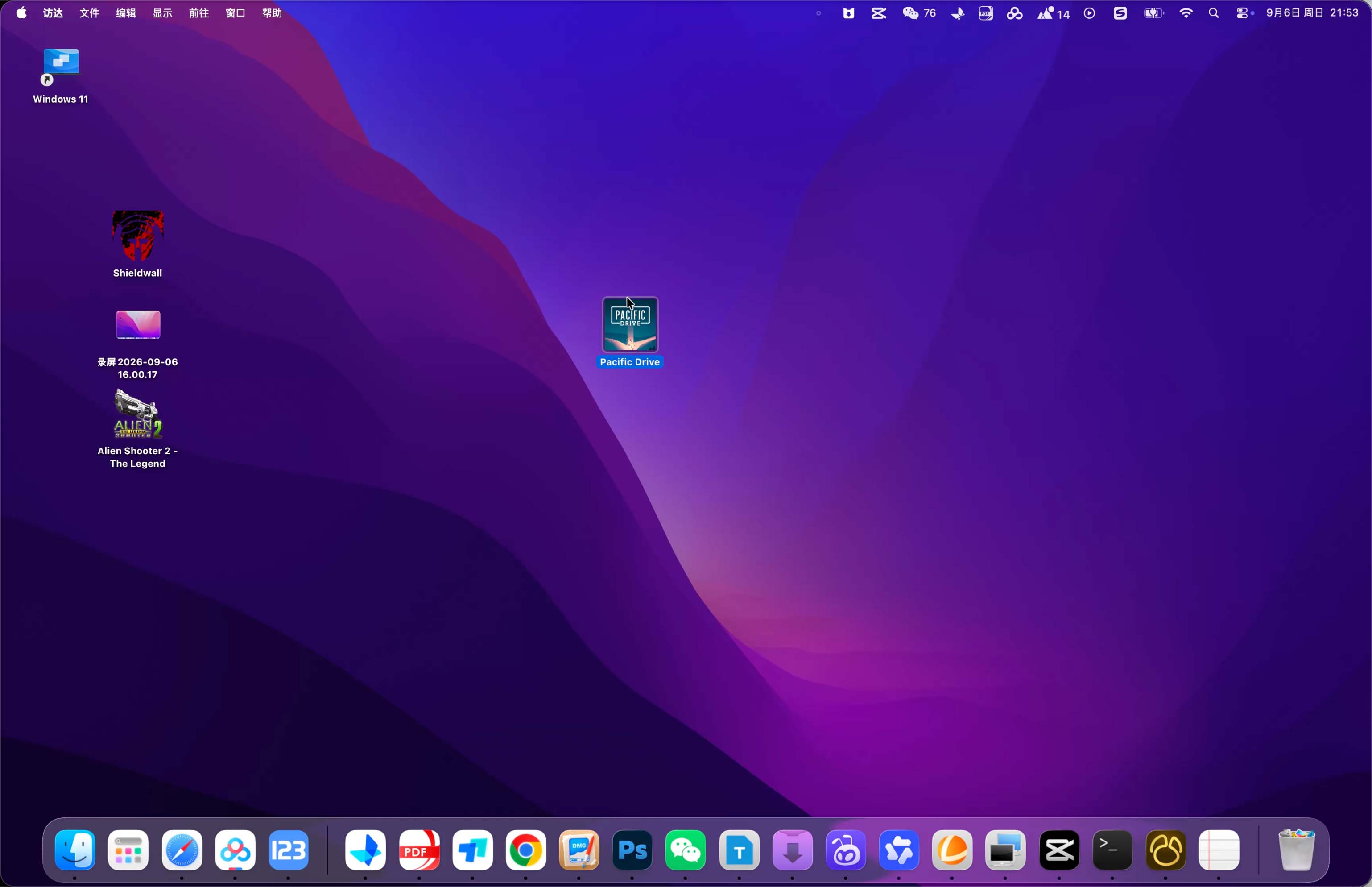
Task: Click the cat downloader menu bar icon
Action: (x=849, y=13)
